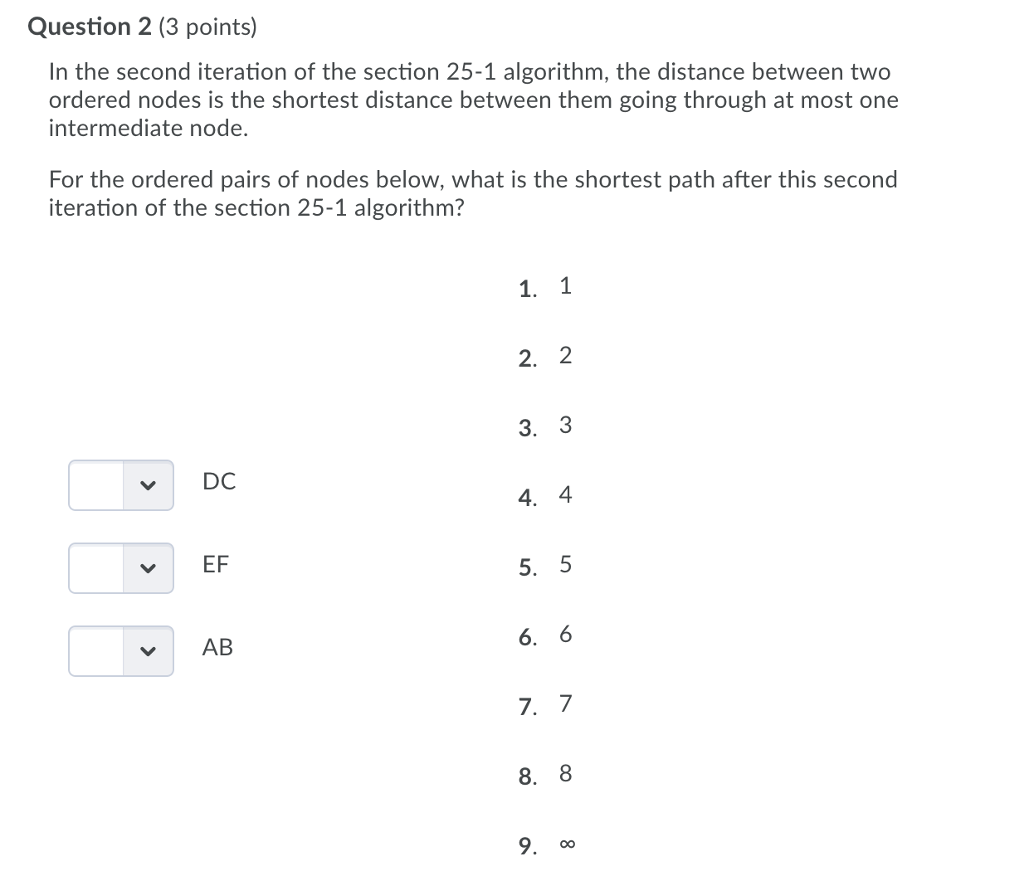Select answer option 1
1024x876 pixels.
pos(565,286)
